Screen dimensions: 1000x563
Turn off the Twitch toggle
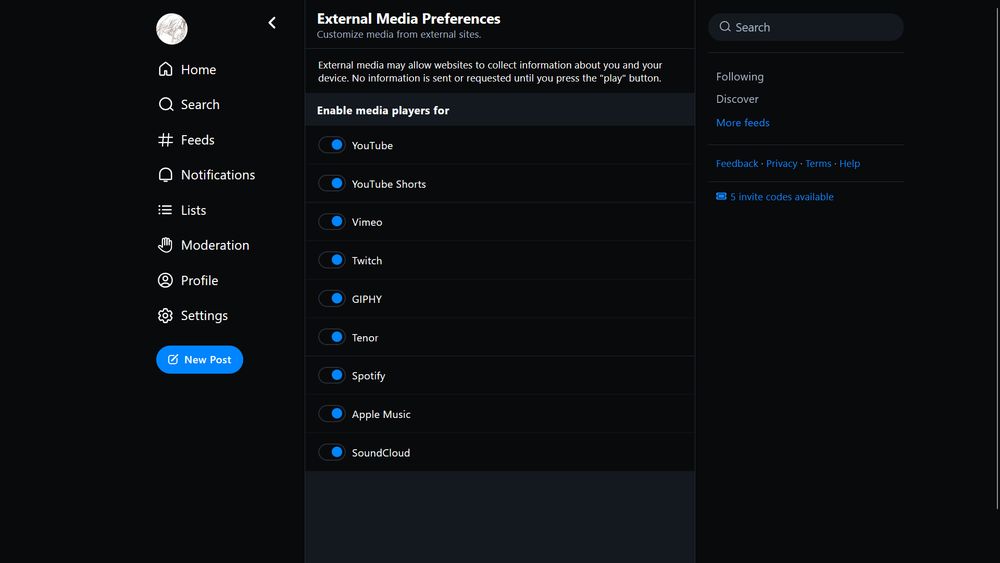pos(332,261)
